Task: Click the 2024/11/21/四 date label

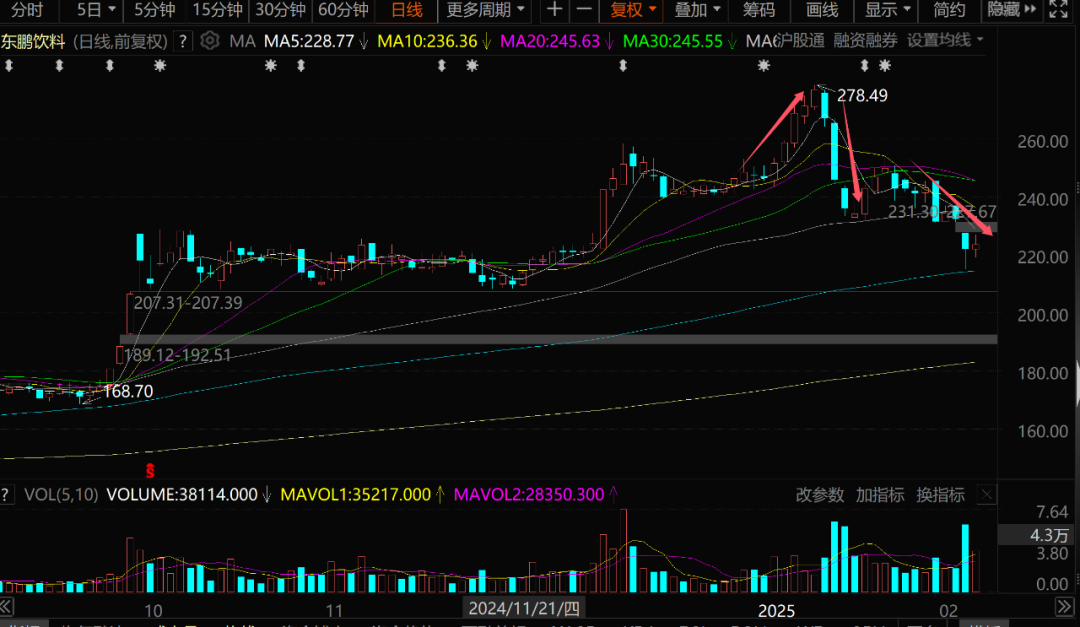Action: tap(524, 608)
